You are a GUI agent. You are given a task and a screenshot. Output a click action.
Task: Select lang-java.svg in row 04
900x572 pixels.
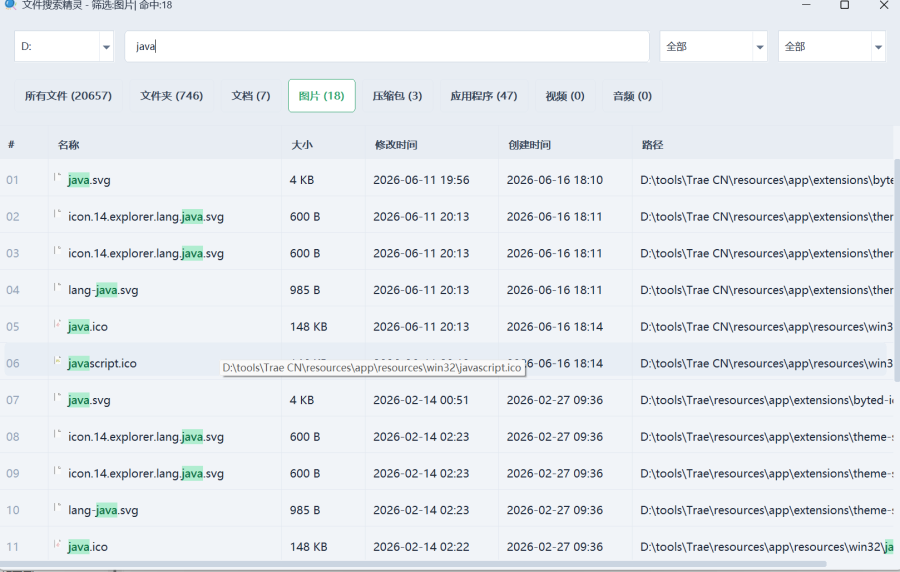103,290
